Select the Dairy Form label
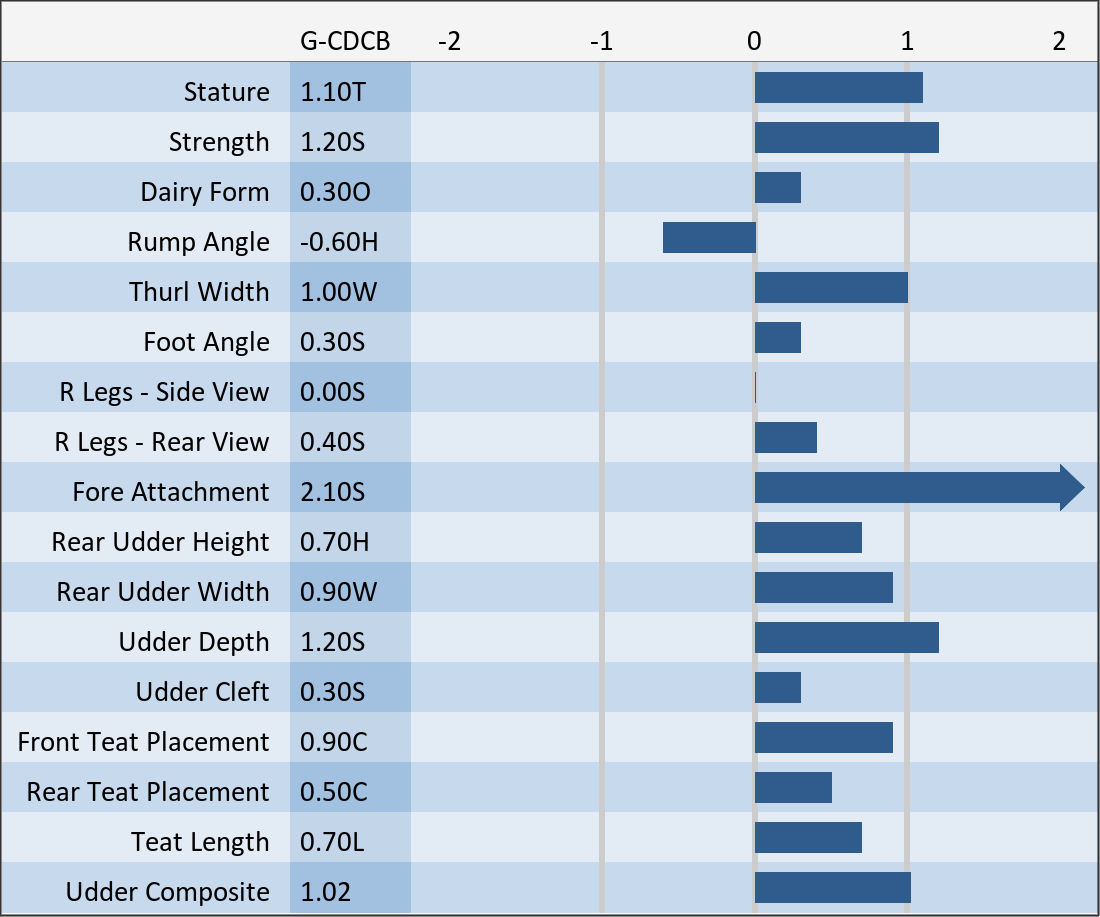The height and width of the screenshot is (917, 1100). pyautogui.click(x=205, y=192)
